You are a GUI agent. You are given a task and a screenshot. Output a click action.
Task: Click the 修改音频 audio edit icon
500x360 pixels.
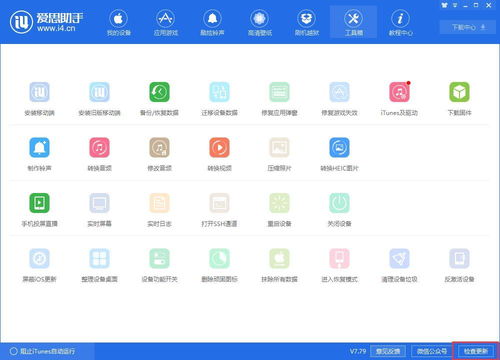point(159,147)
